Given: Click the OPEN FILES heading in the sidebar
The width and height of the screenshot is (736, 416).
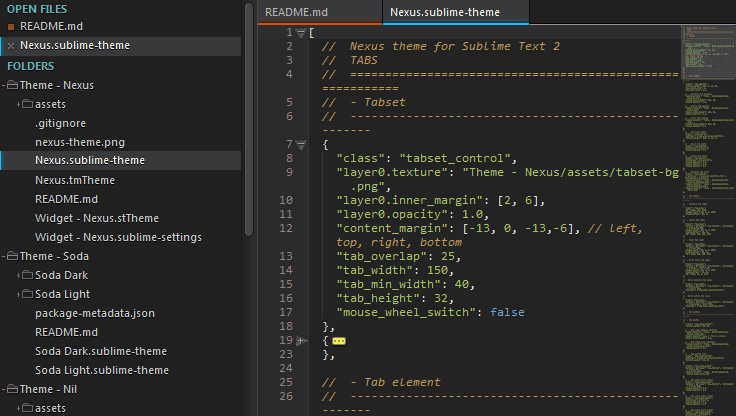Looking at the screenshot, I should tap(37, 9).
